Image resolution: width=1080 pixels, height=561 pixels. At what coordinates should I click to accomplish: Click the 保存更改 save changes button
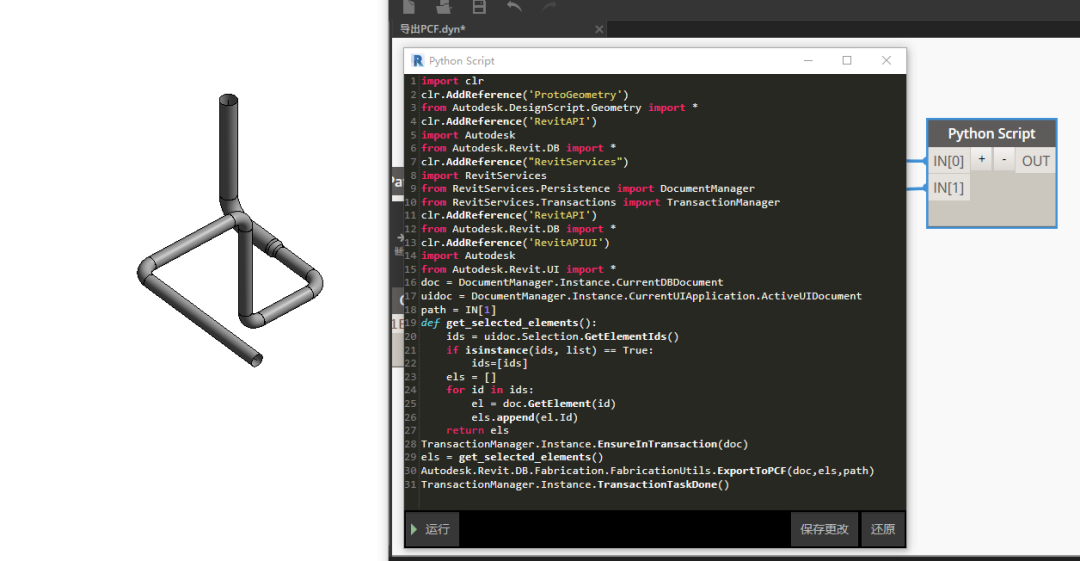click(824, 529)
